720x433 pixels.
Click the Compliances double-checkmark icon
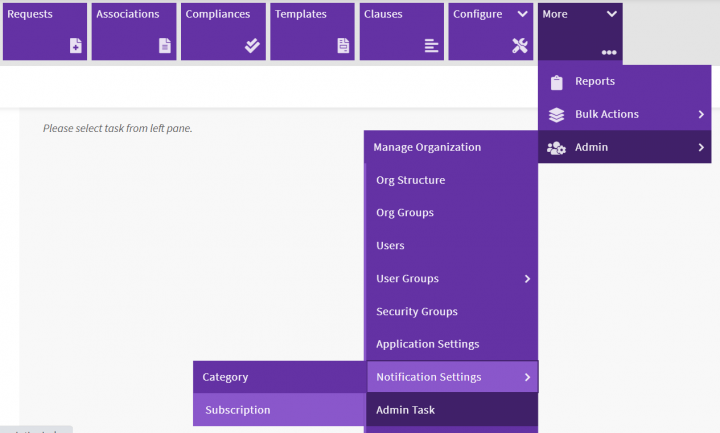pyautogui.click(x=254, y=46)
